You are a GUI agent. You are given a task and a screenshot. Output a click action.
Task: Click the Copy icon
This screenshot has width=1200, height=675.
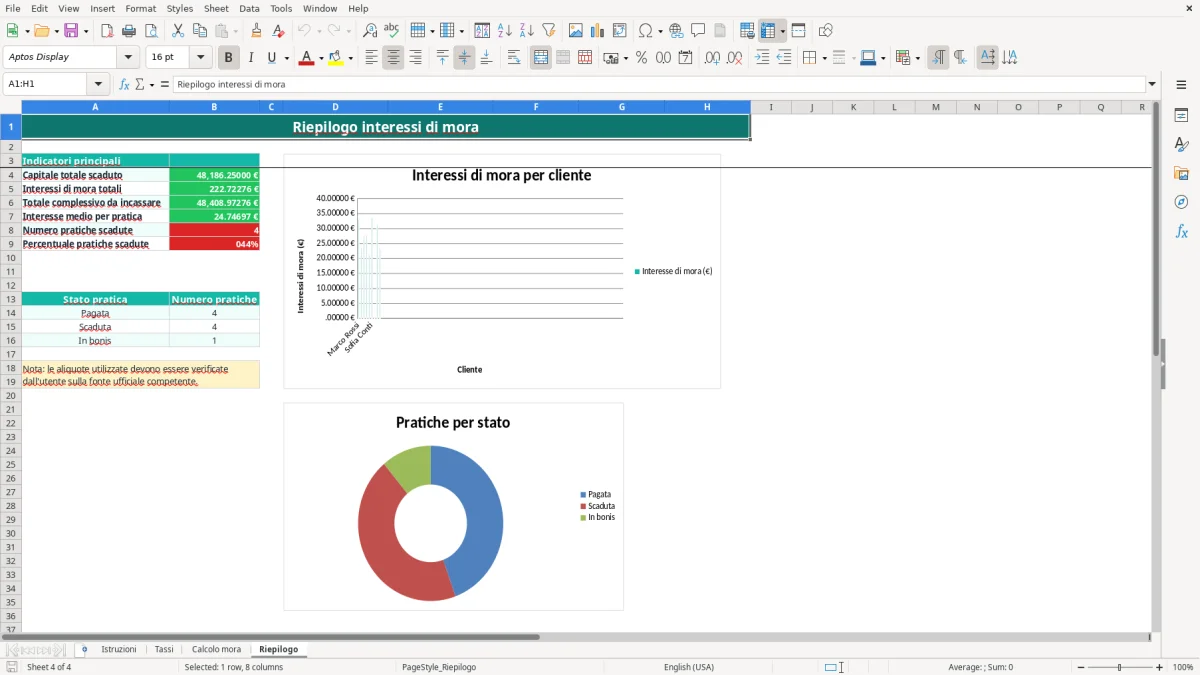click(199, 31)
